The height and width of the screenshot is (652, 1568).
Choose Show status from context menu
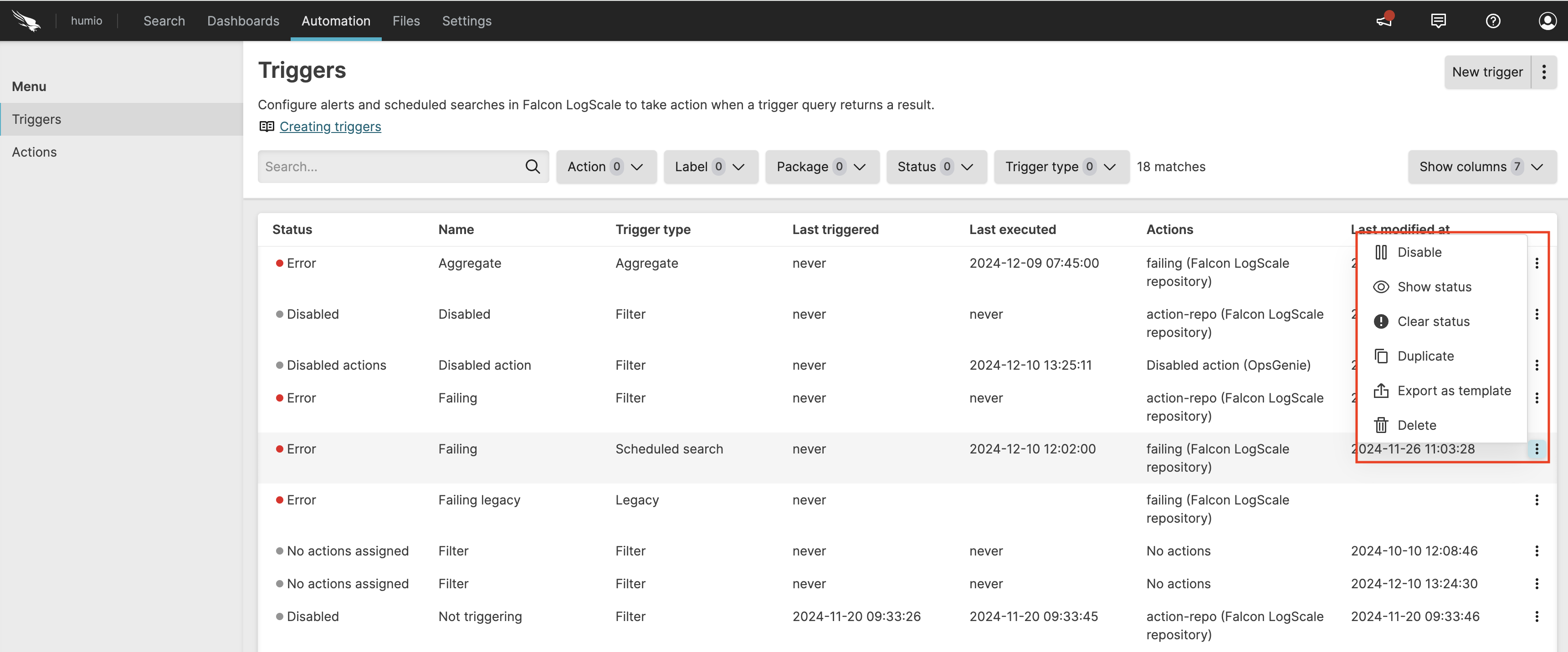click(x=1434, y=287)
